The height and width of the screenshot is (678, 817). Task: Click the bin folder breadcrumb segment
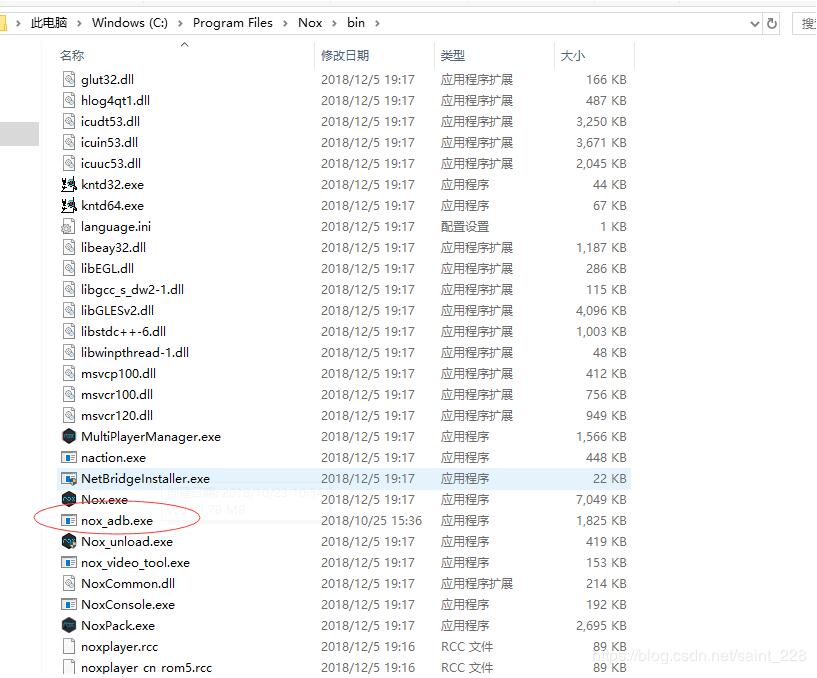pos(356,23)
